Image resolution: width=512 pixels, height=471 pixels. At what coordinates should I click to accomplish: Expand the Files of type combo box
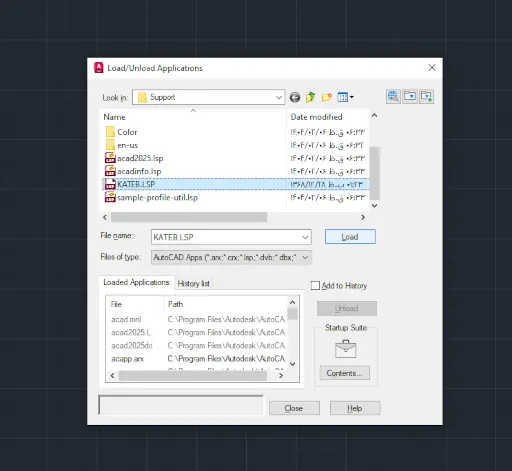(231, 258)
